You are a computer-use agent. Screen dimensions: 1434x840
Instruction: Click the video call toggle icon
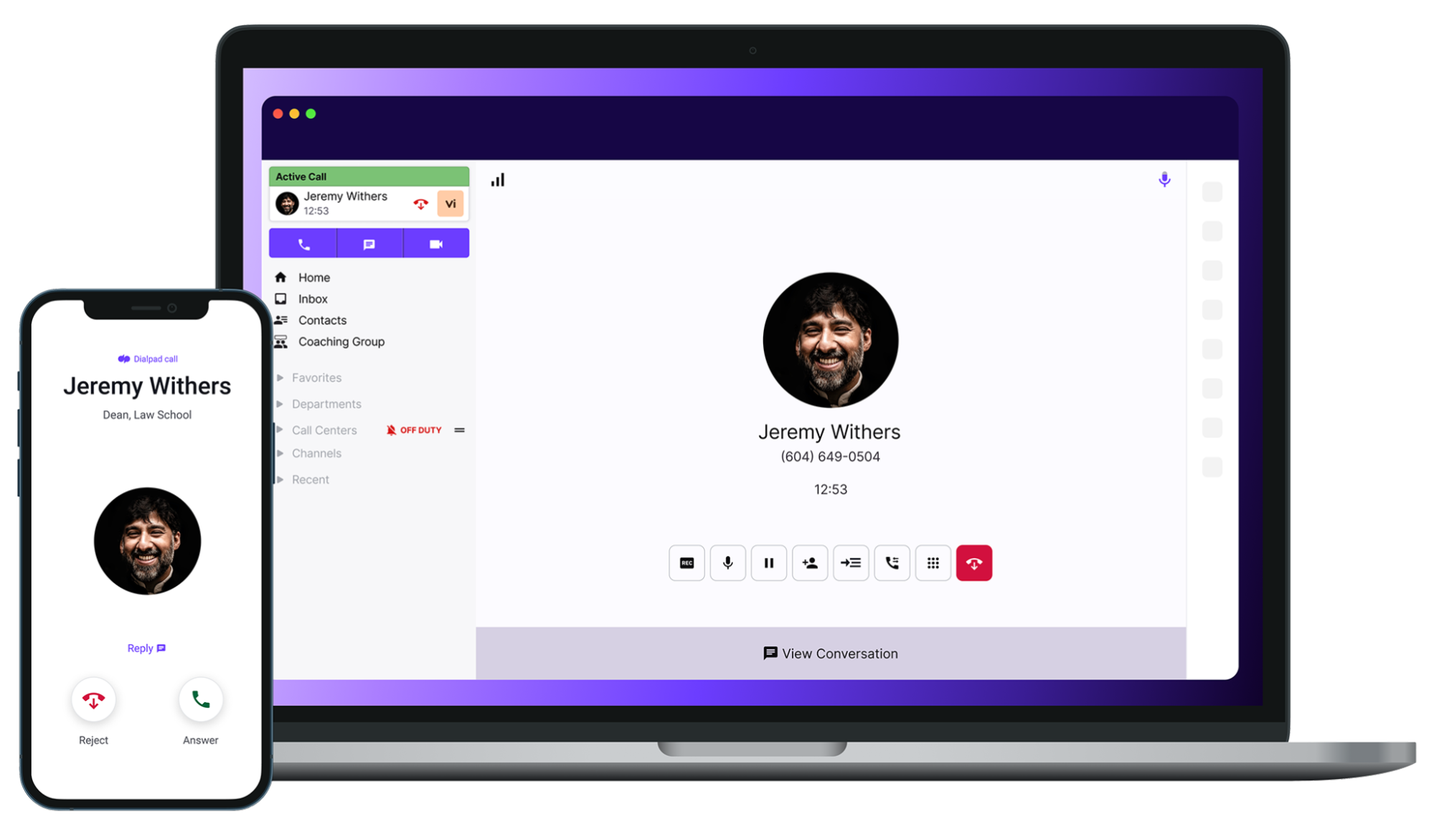(435, 243)
